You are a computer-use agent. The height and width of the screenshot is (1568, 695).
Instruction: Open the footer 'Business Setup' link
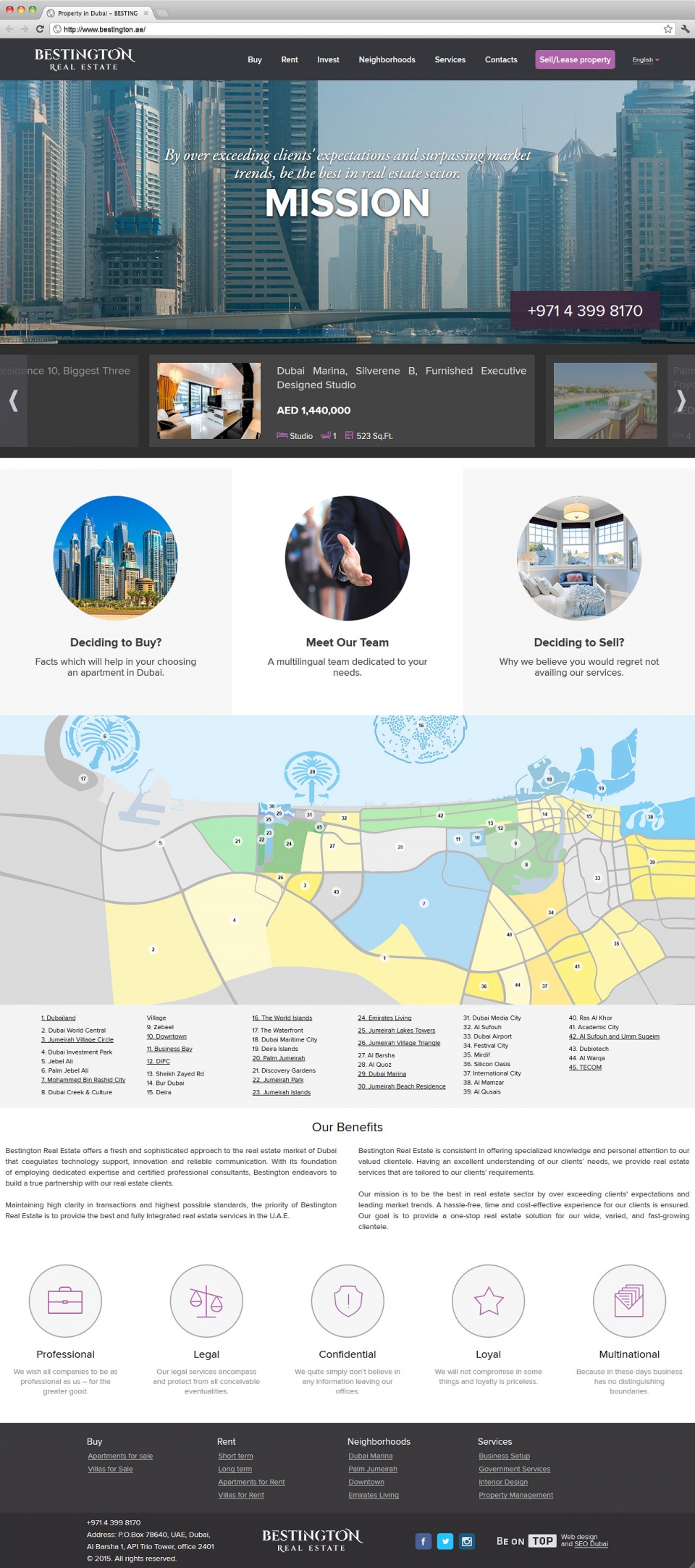(x=504, y=1456)
